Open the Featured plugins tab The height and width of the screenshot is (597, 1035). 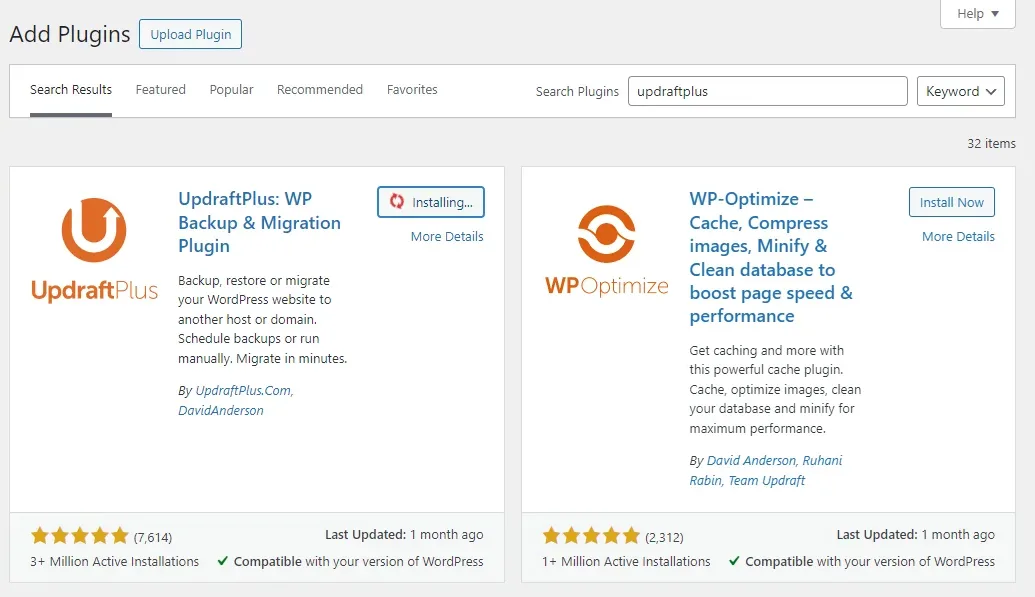160,90
